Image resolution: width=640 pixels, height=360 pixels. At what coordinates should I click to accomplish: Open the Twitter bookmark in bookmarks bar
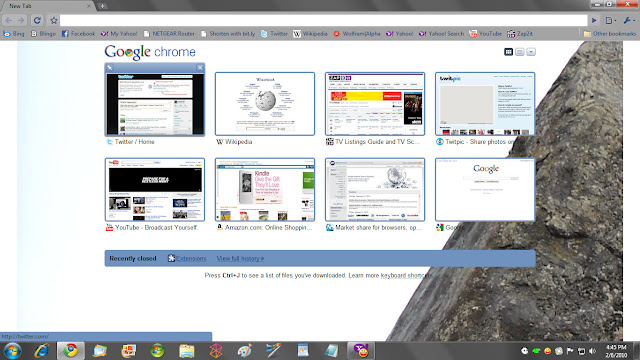274,33
